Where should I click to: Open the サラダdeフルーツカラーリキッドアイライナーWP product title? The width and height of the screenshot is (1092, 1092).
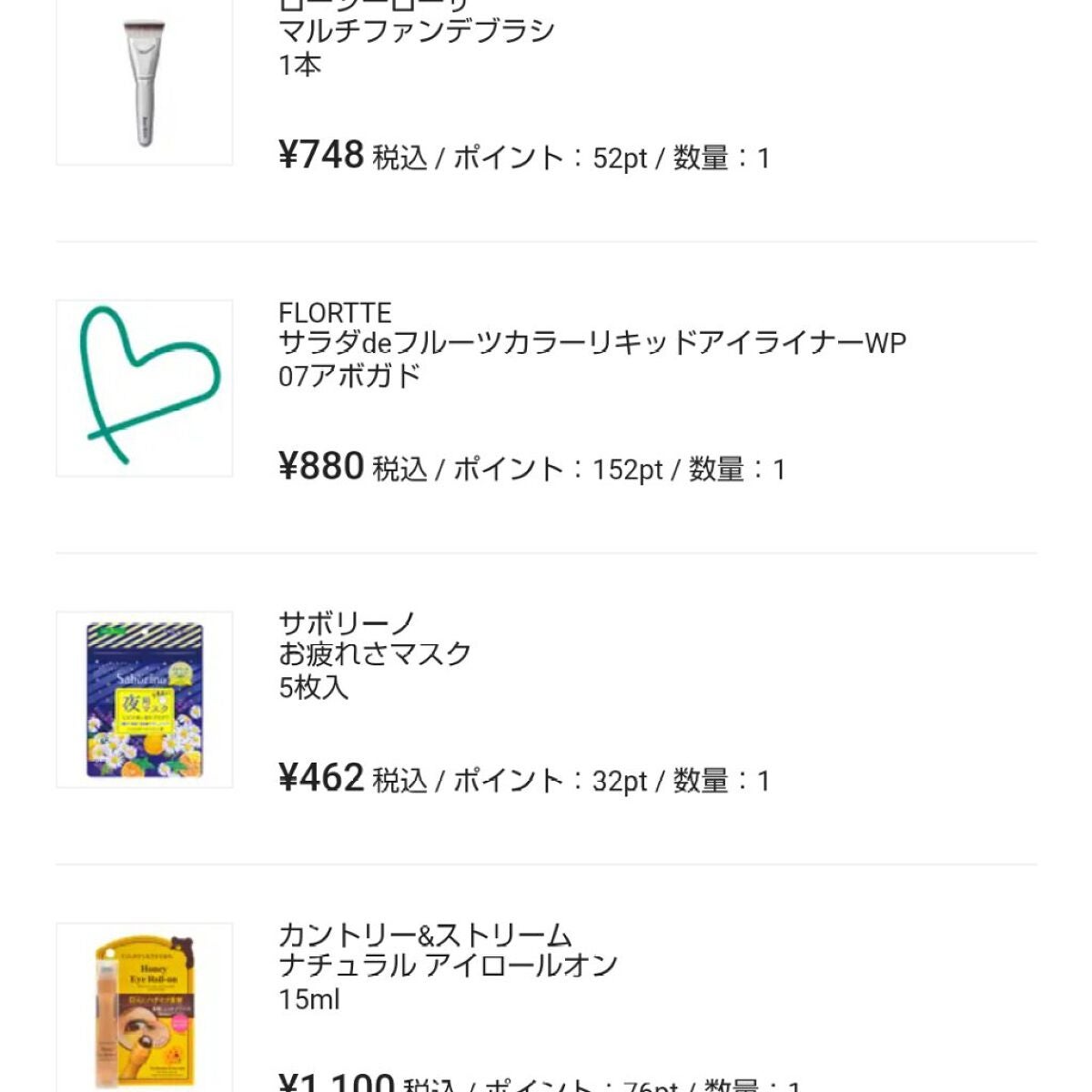pos(591,344)
